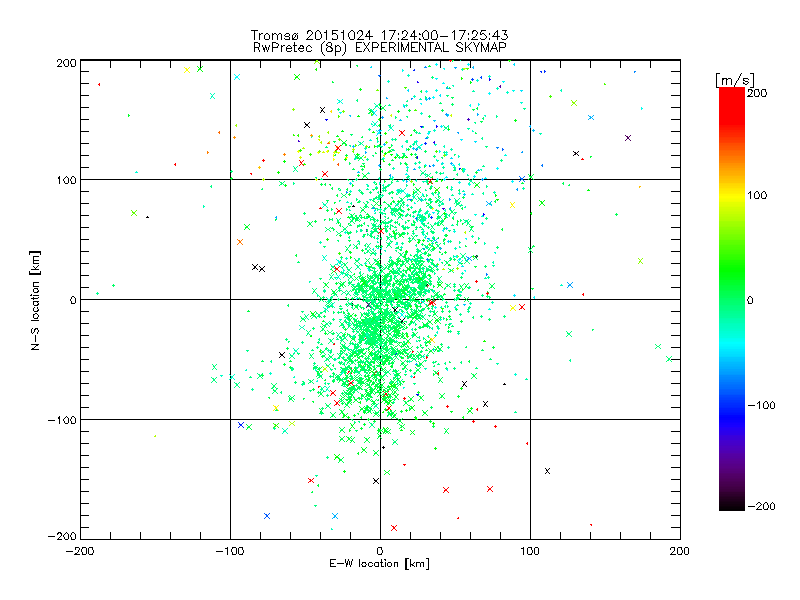Click the colorbar tick label '-100'
800x600 pixels.
(x=761, y=405)
